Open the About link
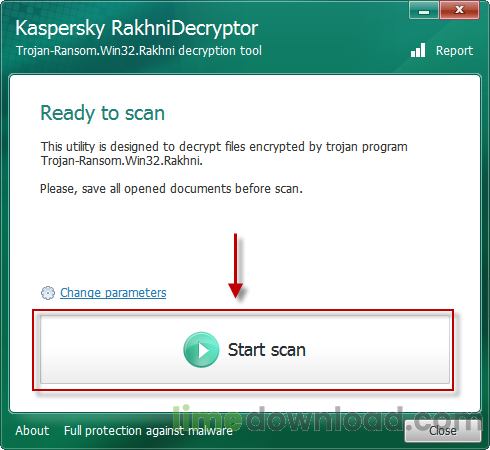This screenshot has height=450, width=490. 32,431
